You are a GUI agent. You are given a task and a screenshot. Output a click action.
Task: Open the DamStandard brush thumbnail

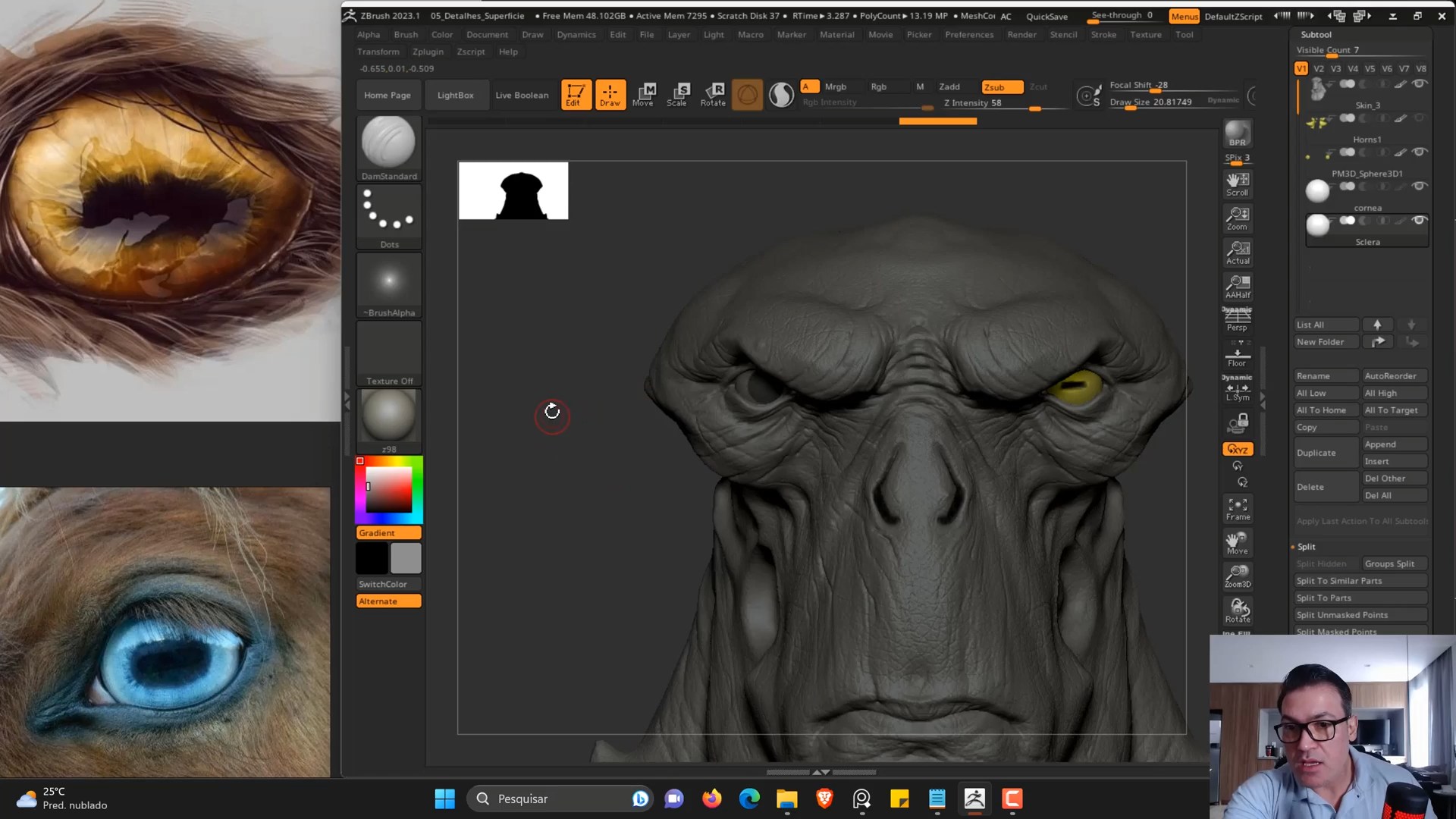coord(388,143)
